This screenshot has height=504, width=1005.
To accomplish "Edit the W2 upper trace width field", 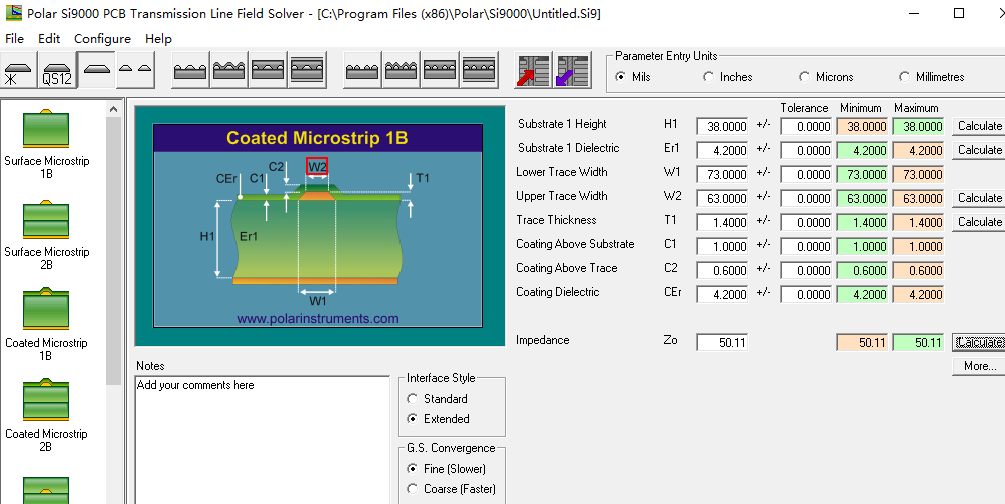I will (722, 198).
